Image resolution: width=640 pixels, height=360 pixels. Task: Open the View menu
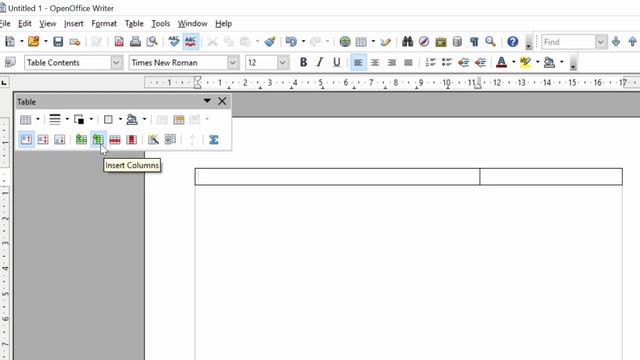click(48, 24)
